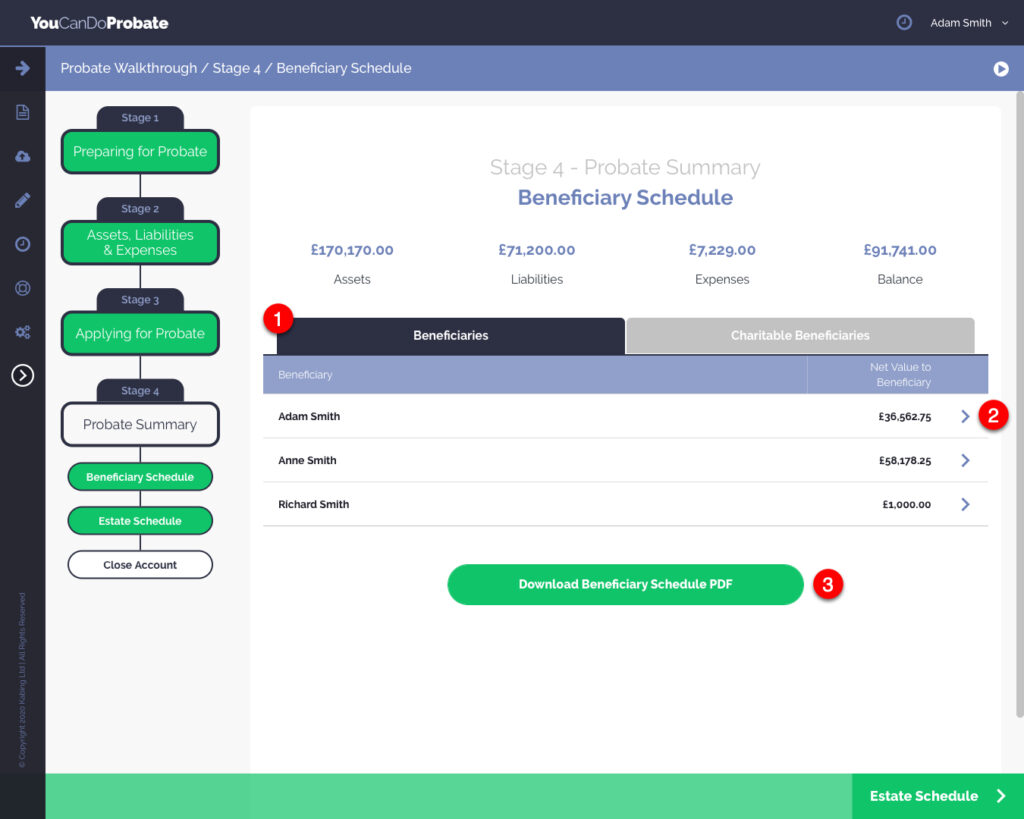Open Stage 2 Assets, Liabilities & Expenses
Screen dimensions: 1024x819
click(x=140, y=243)
